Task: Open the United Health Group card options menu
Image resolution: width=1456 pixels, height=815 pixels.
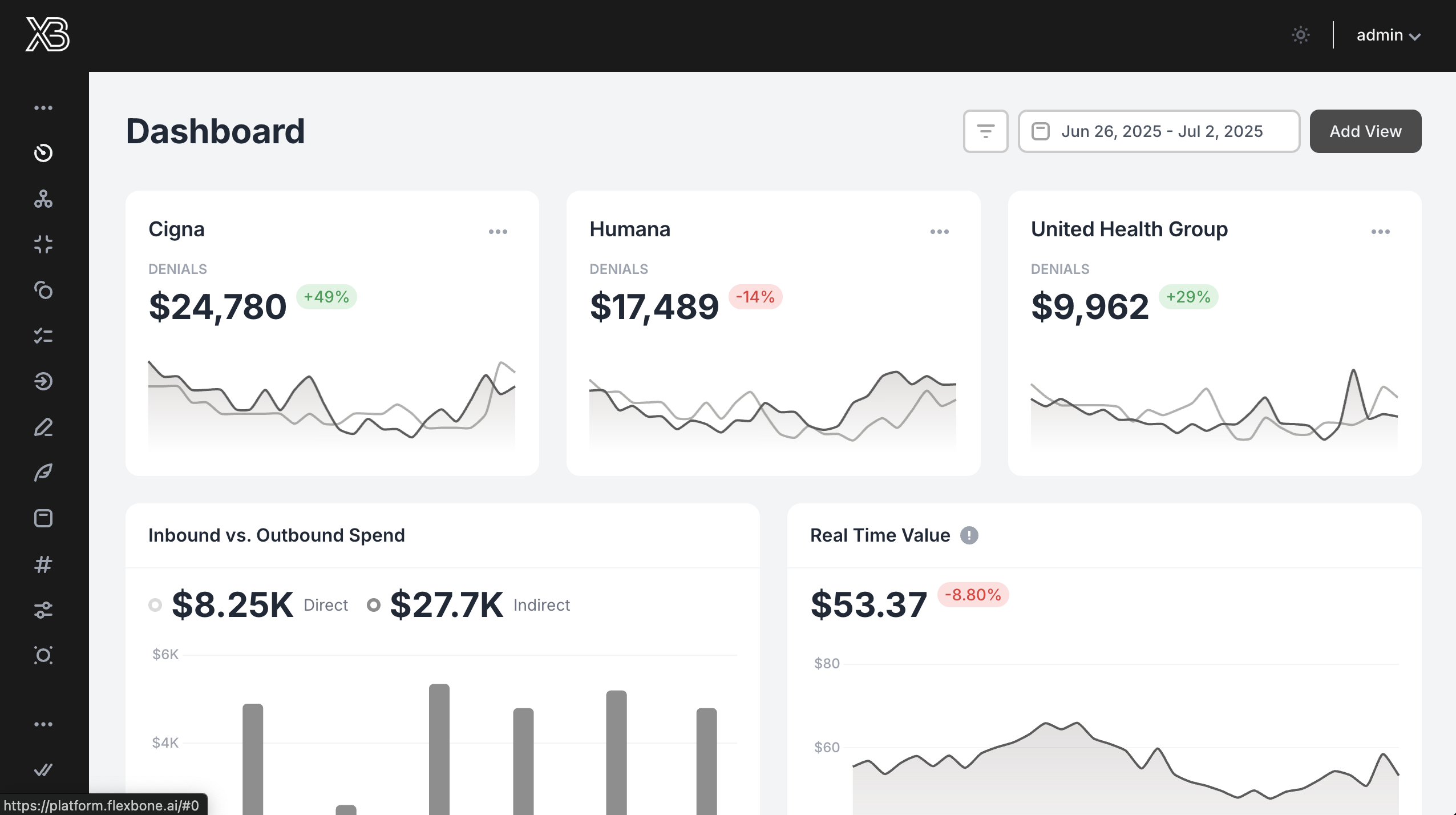Action: click(1381, 232)
